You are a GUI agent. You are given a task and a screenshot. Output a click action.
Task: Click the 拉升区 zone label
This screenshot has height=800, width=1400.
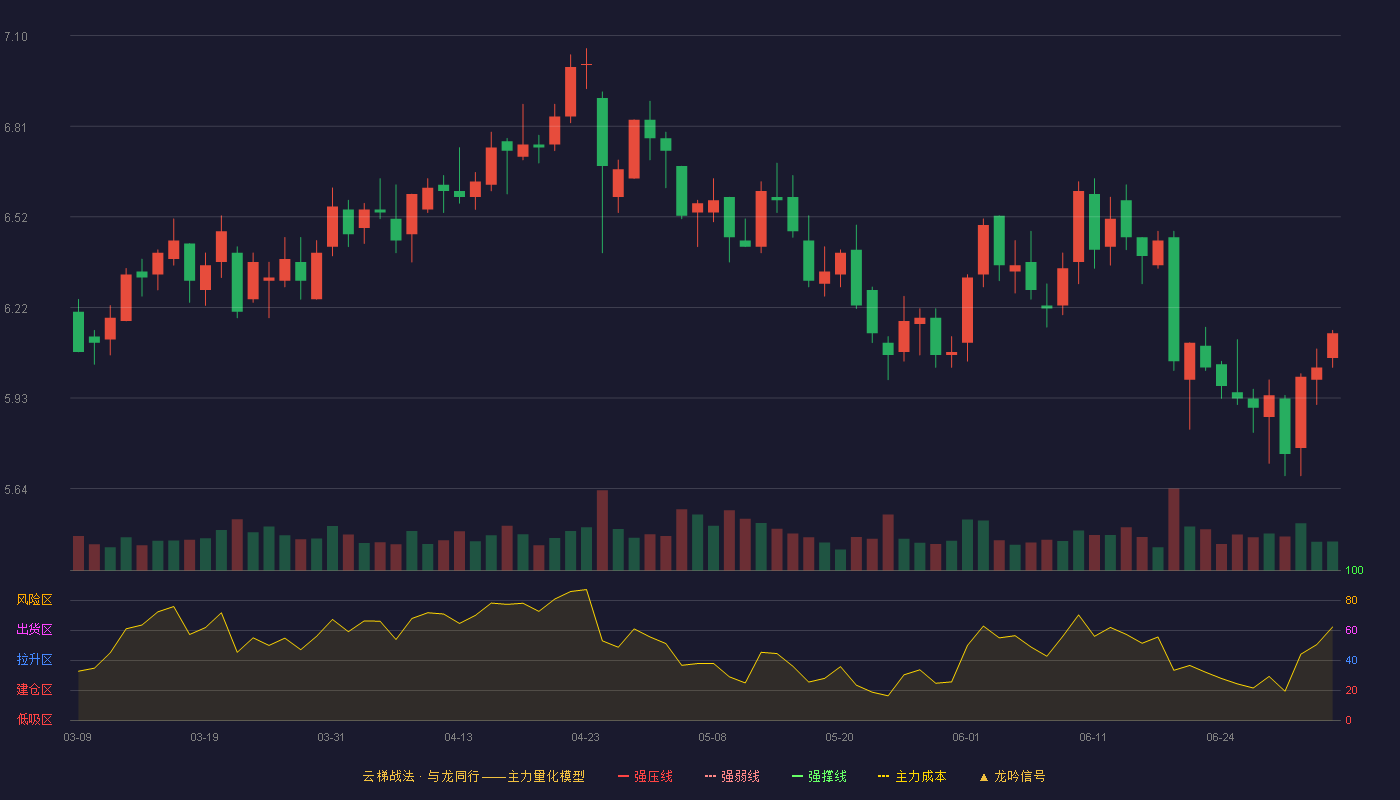tap(34, 660)
